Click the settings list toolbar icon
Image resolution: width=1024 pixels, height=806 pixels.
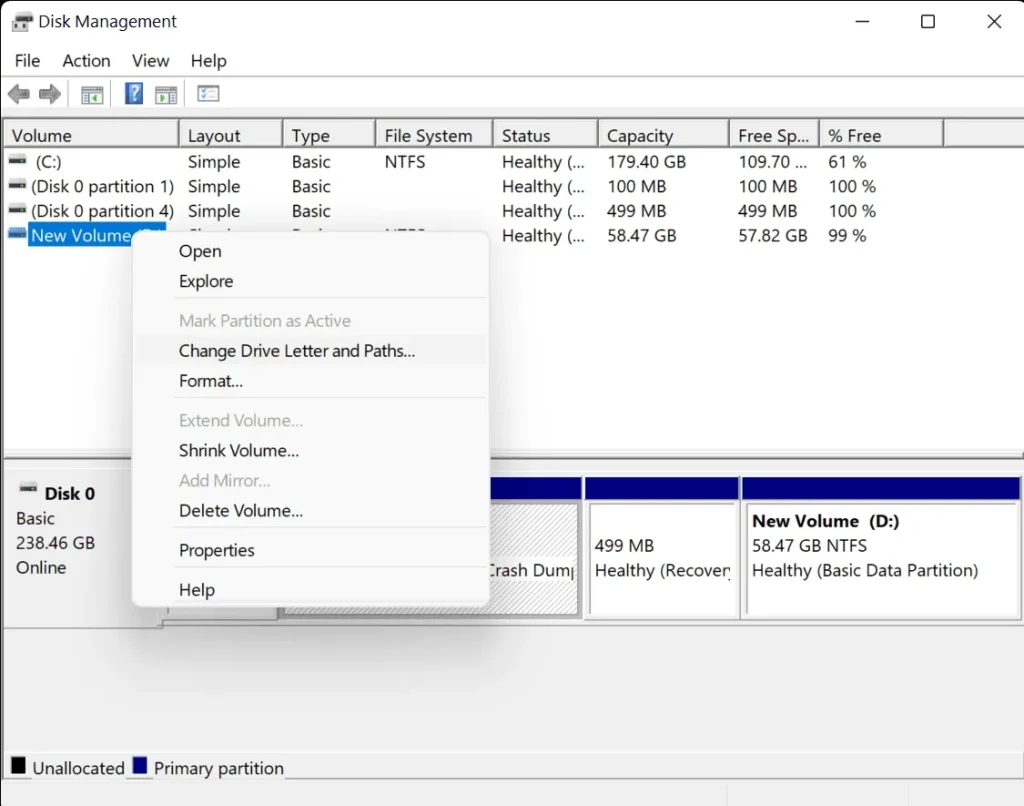tap(208, 94)
